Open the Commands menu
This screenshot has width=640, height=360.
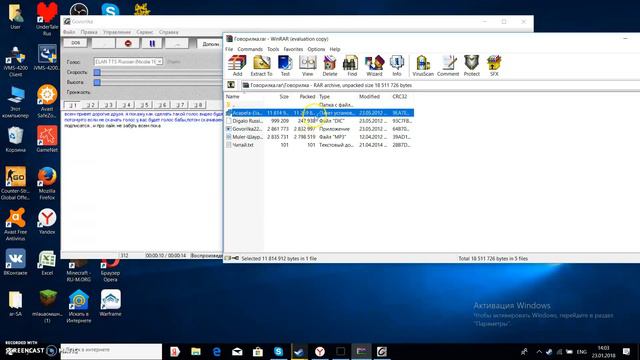point(250,49)
